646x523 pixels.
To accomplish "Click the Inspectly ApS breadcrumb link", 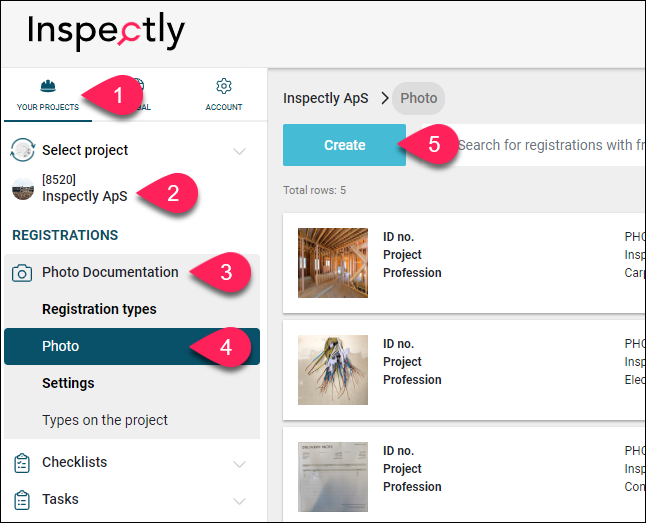I will pyautogui.click(x=325, y=98).
